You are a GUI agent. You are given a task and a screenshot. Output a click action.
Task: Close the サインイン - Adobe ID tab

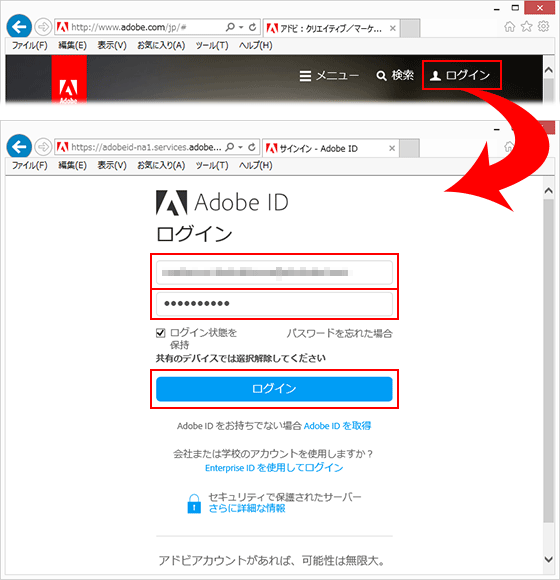tap(392, 148)
